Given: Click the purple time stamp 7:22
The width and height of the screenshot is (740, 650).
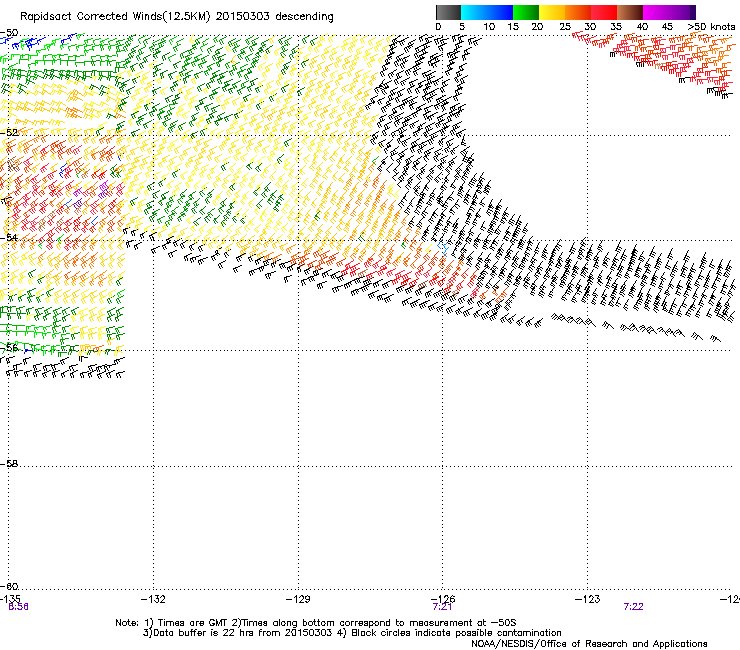Looking at the screenshot, I should (633, 607).
